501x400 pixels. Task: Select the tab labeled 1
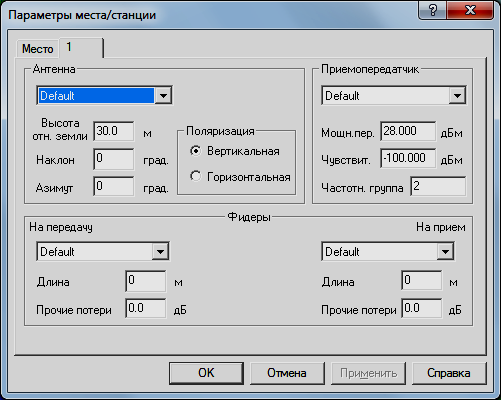pos(81,48)
